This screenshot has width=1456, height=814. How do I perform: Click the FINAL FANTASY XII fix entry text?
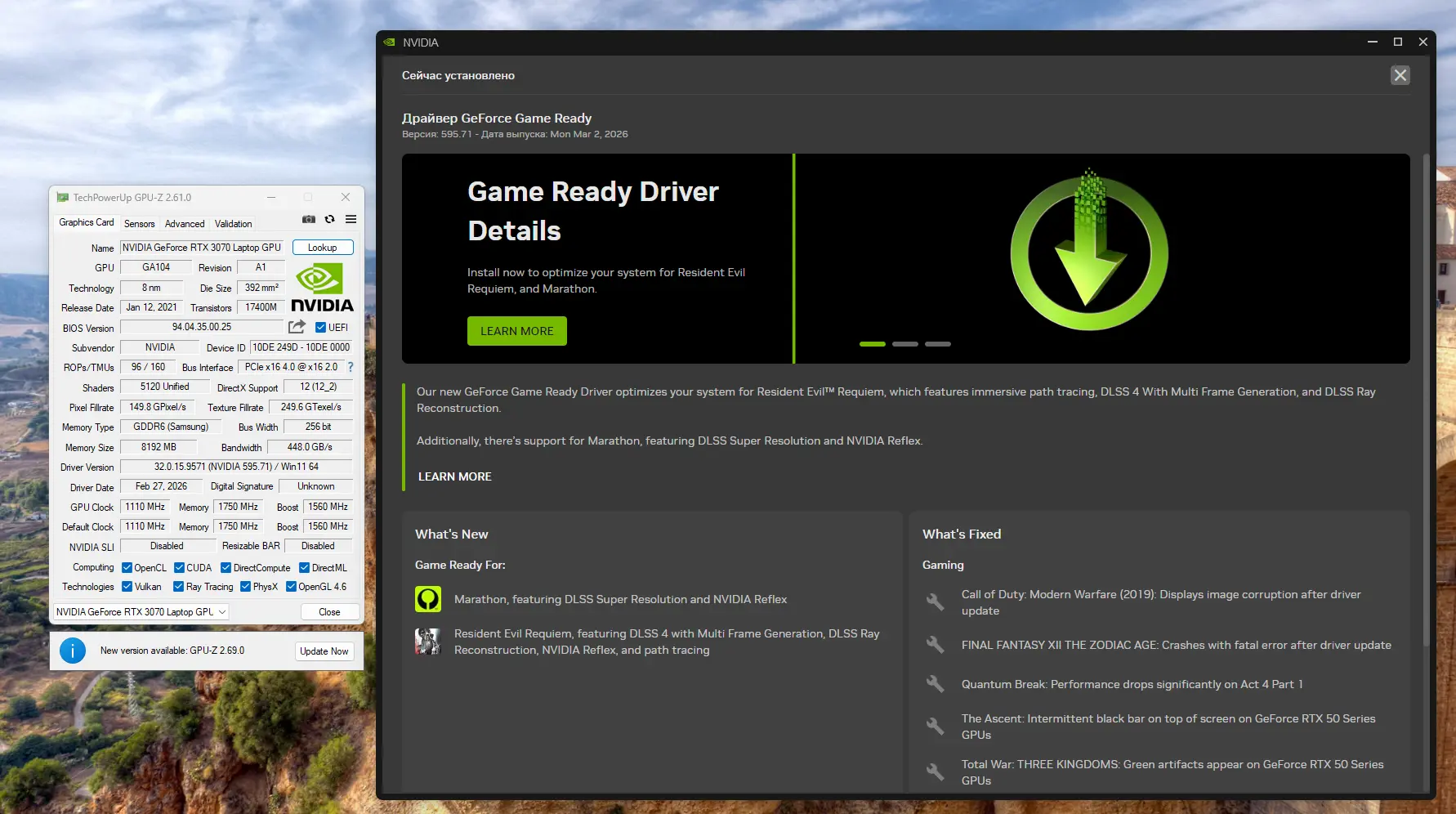(x=1176, y=645)
